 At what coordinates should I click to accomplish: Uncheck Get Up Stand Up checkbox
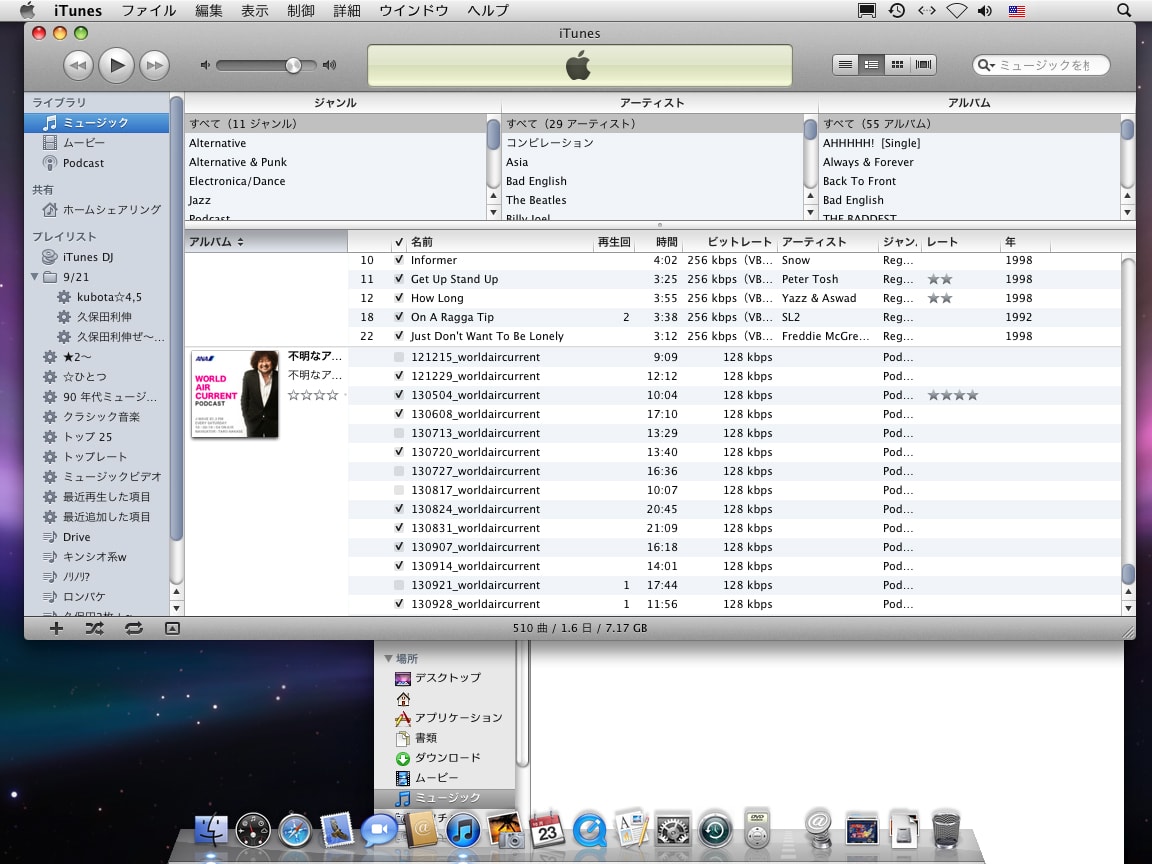point(399,279)
